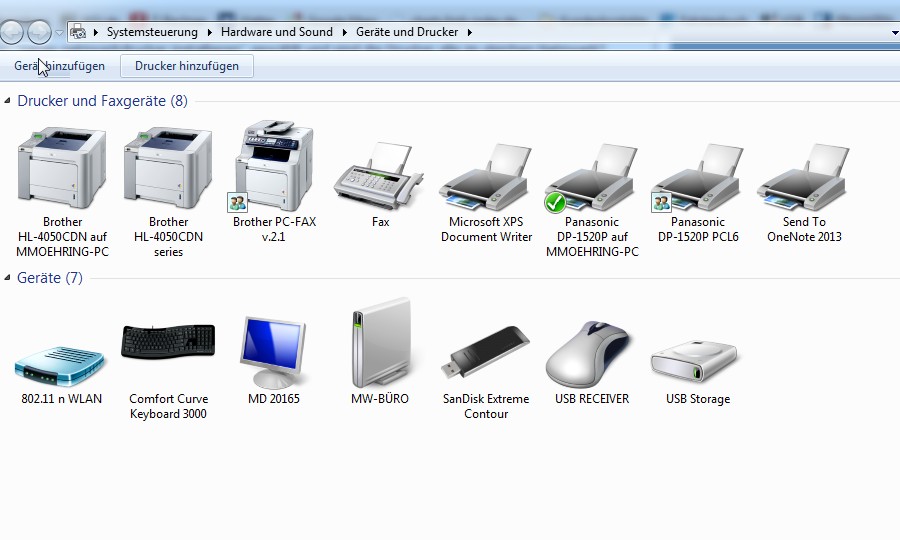Select the Panasonic DP-1520P PCL6 printer icon
This screenshot has height=540, width=900.
(698, 177)
